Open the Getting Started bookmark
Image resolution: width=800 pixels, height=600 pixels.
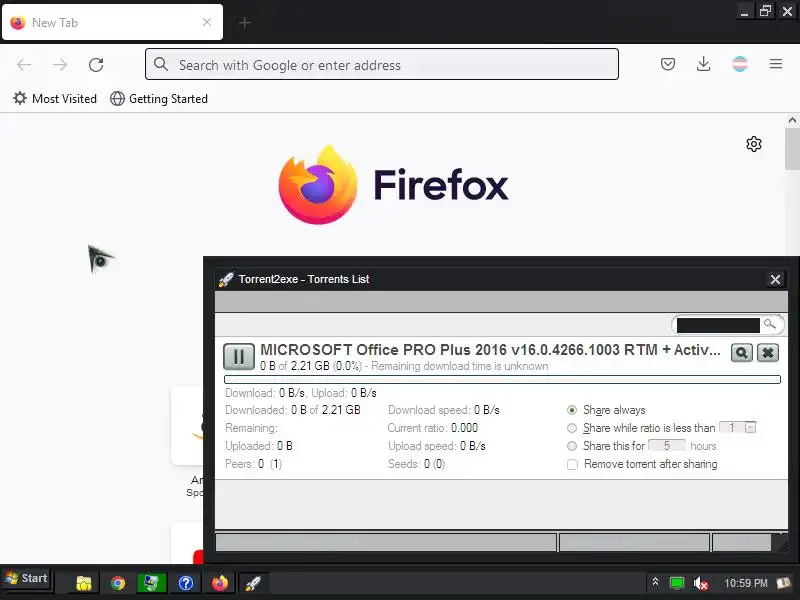click(159, 98)
